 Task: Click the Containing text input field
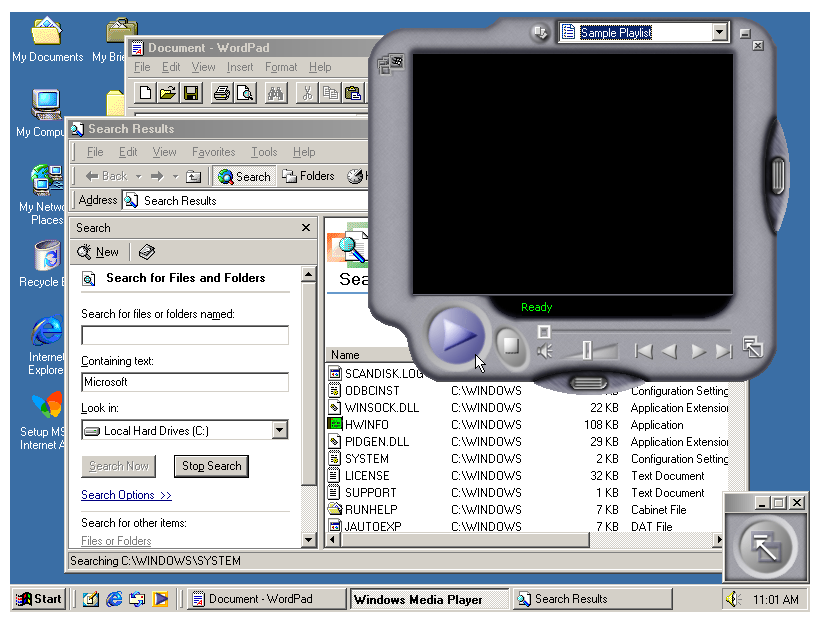pyautogui.click(x=184, y=382)
